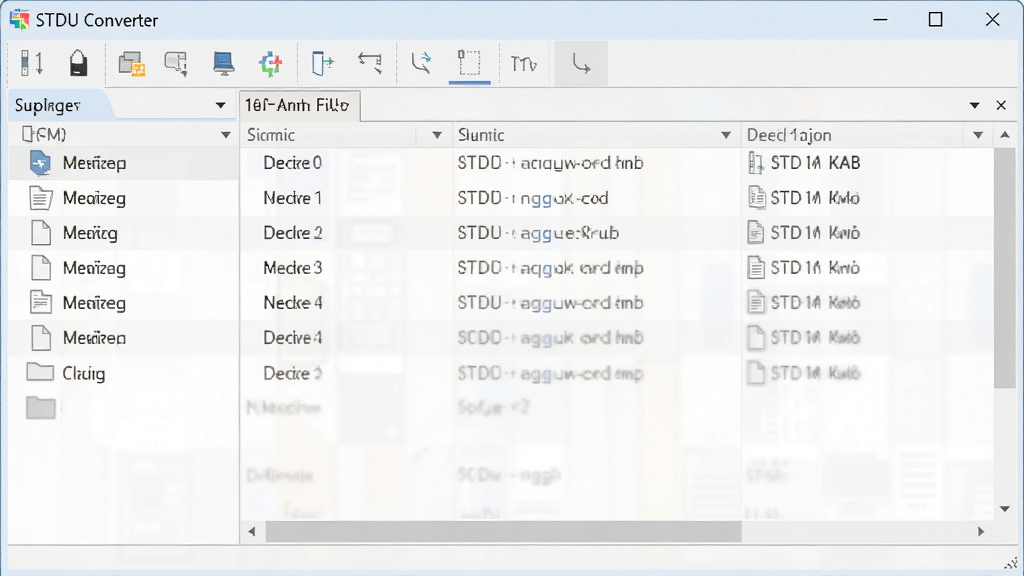Click the Siuntic cell in the Decire 2 row
1024x576 pixels.
point(537,232)
